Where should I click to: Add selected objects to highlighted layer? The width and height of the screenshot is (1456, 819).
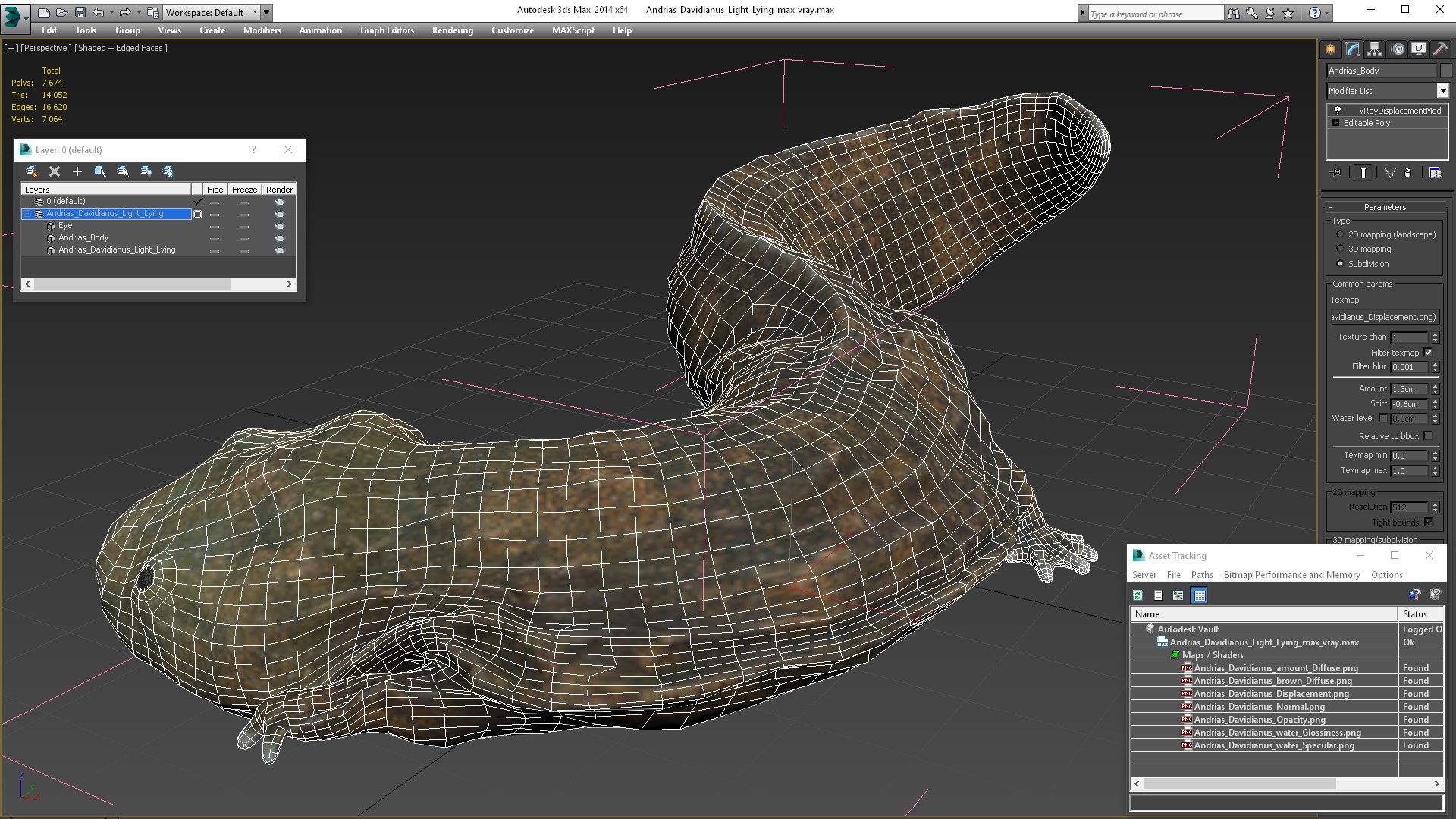click(77, 171)
